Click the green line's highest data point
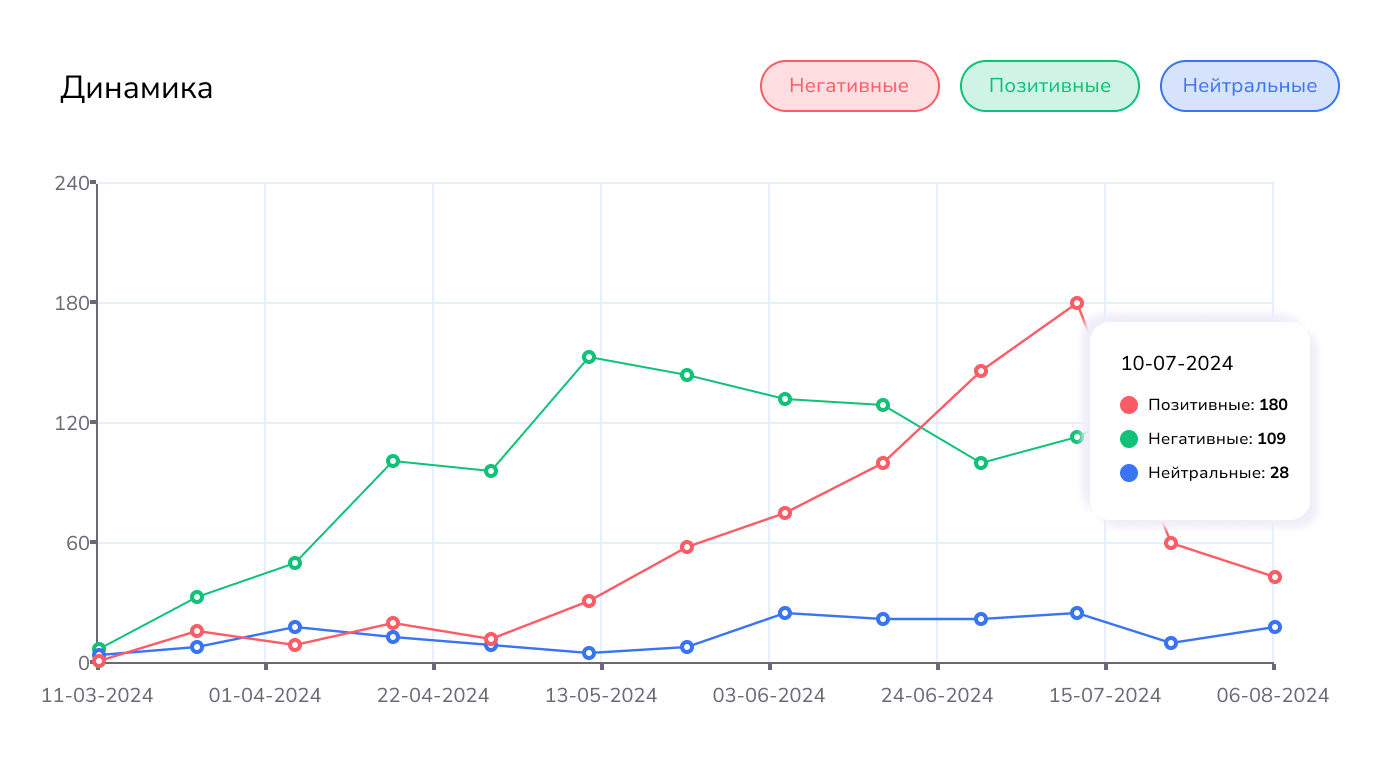The image size is (1400, 768). pos(589,357)
